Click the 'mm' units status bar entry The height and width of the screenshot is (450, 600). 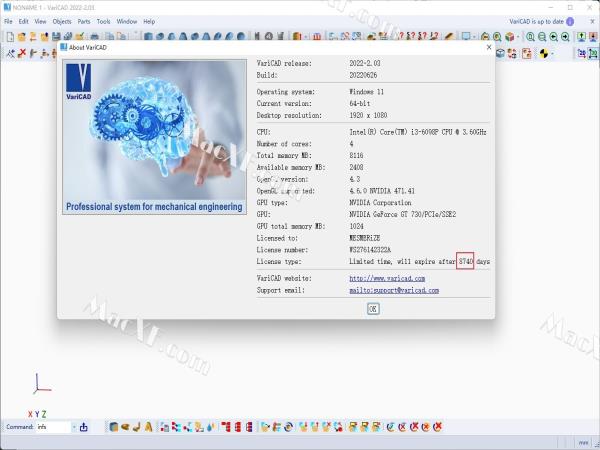click(583, 442)
